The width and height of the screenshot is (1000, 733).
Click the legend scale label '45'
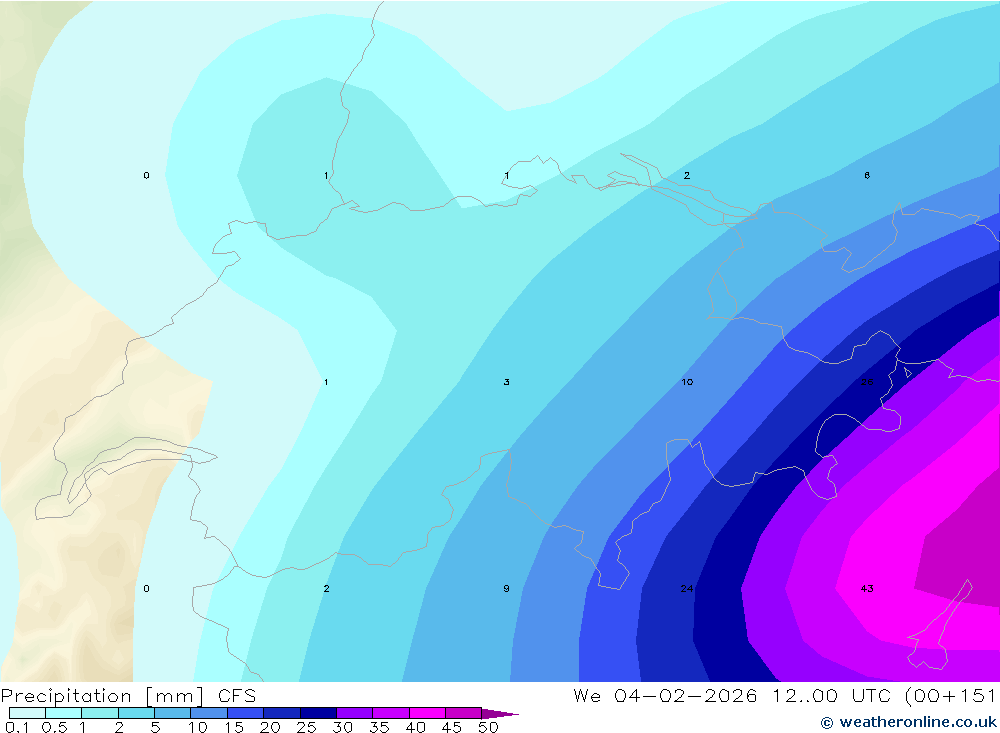452,727
